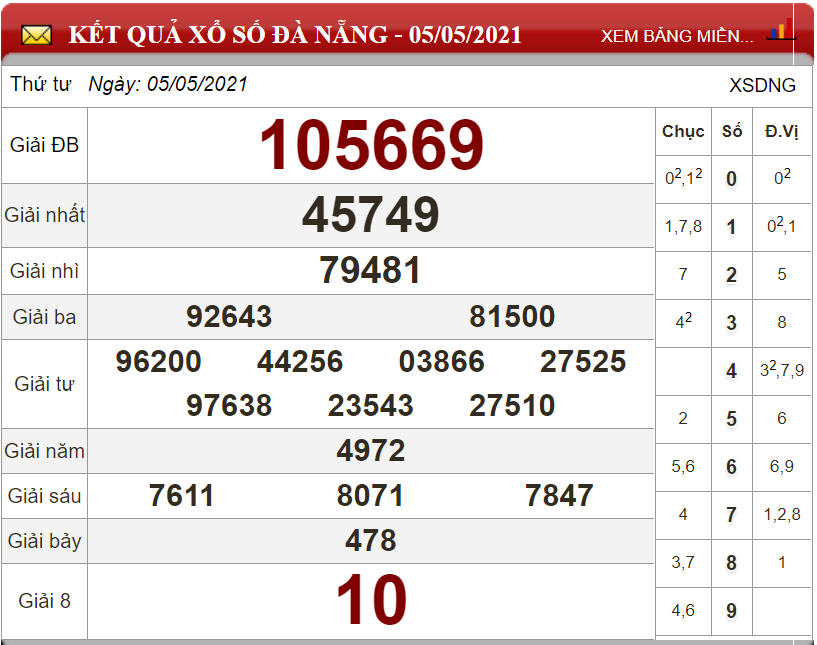The height and width of the screenshot is (645, 817).
Task: Click the Giải ĐB row label
Action: pyautogui.click(x=44, y=146)
